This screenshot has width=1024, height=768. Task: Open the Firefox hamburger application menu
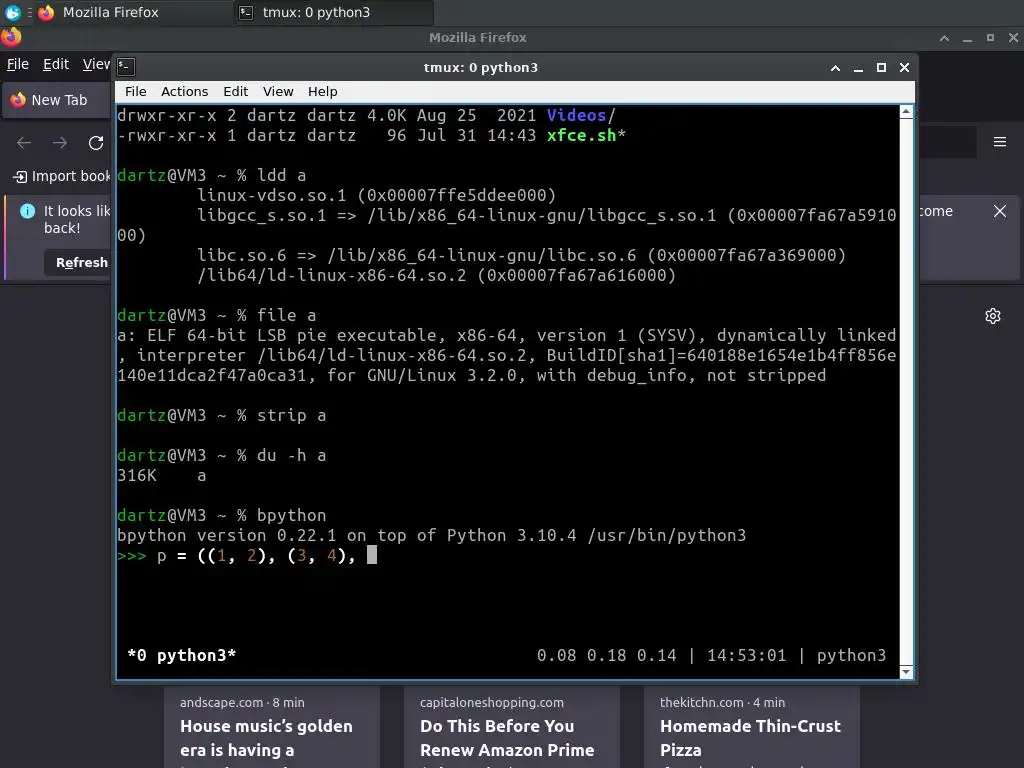[x=1000, y=142]
